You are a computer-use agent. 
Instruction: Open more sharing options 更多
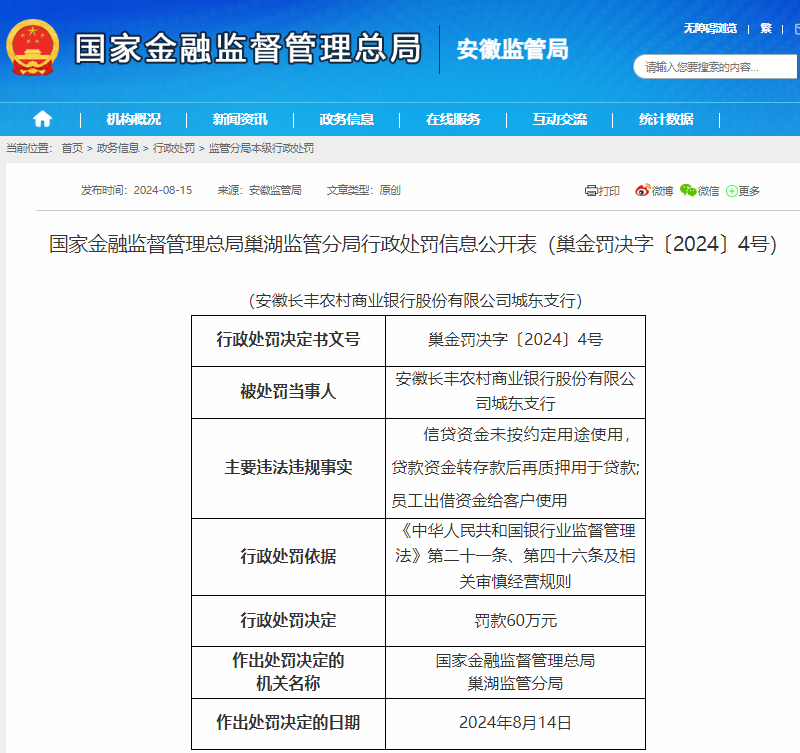(743, 191)
